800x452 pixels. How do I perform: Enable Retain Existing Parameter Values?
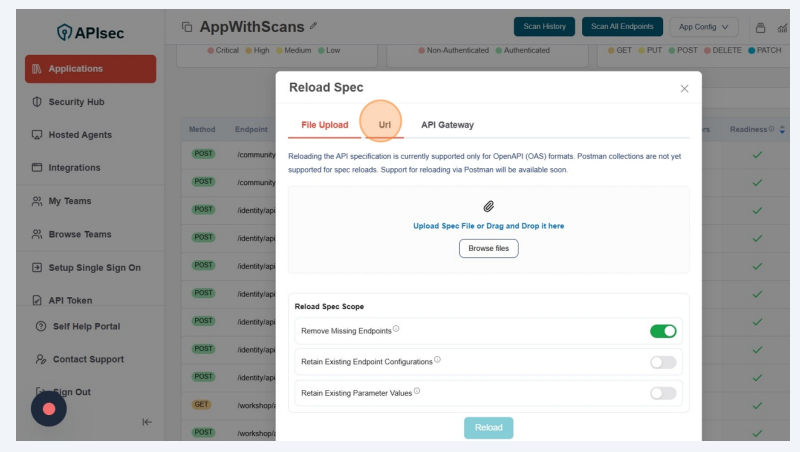663,393
